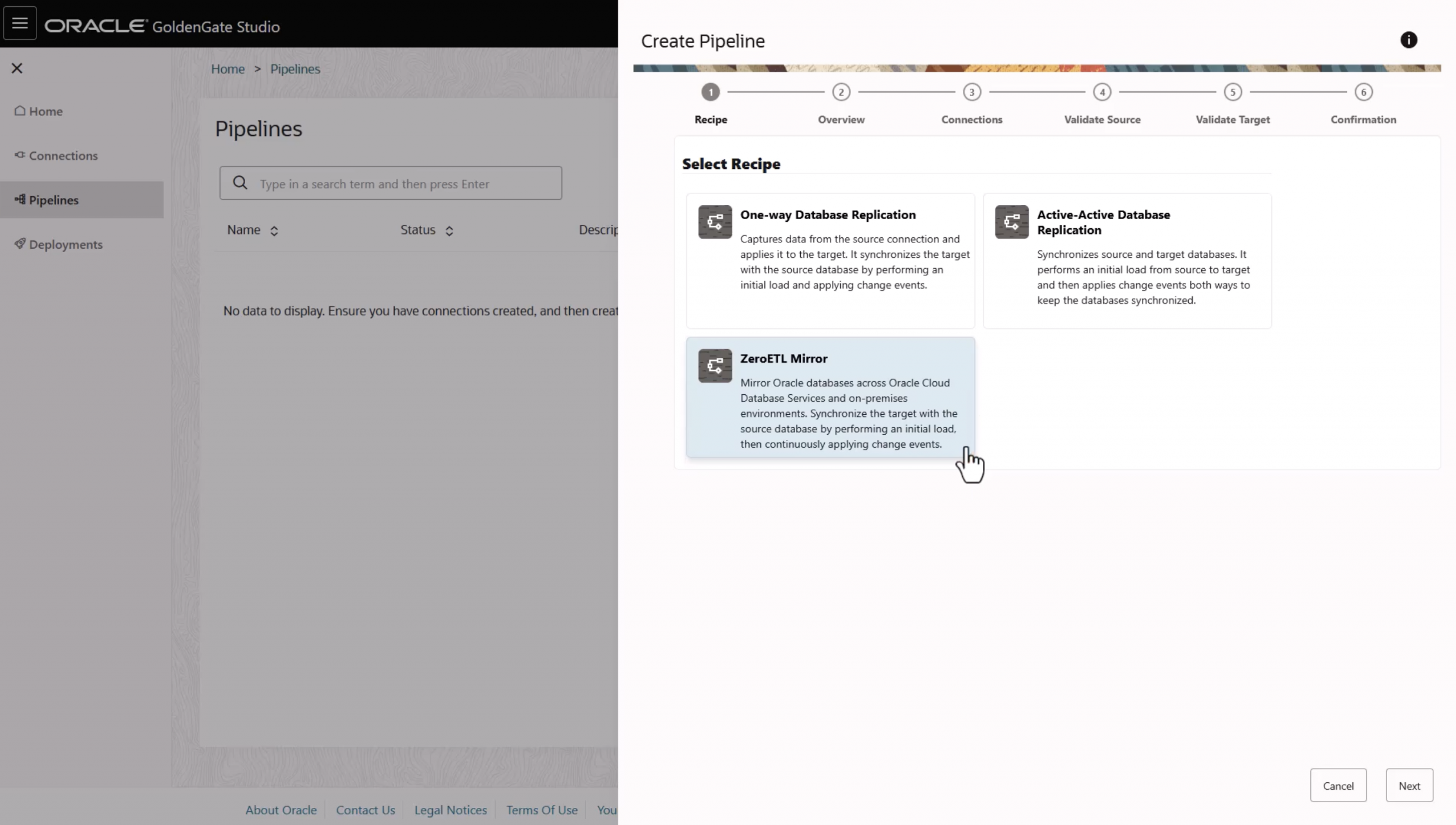Open the GoldenGate Studio hamburger menu

(x=20, y=23)
